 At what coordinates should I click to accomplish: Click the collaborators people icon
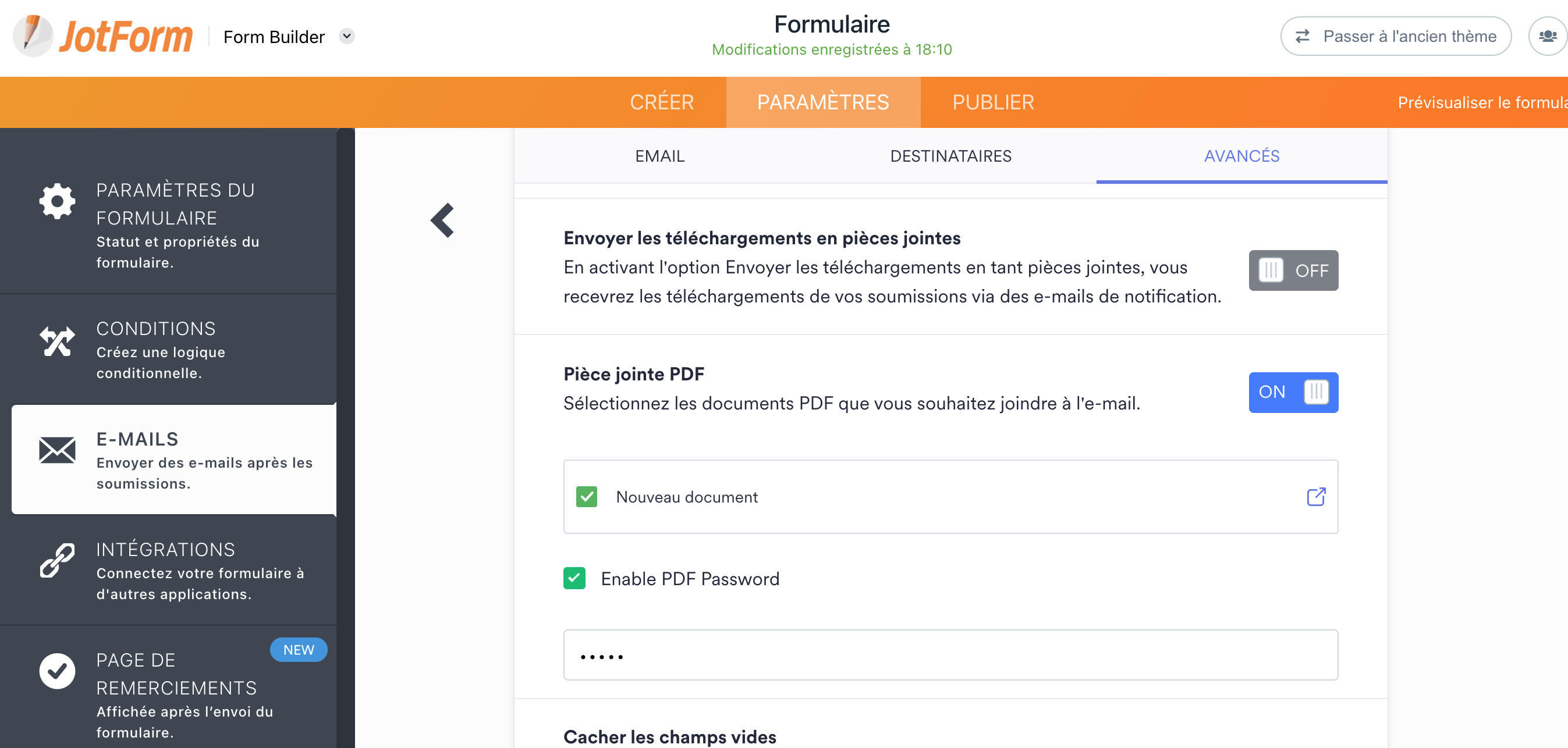tap(1546, 37)
